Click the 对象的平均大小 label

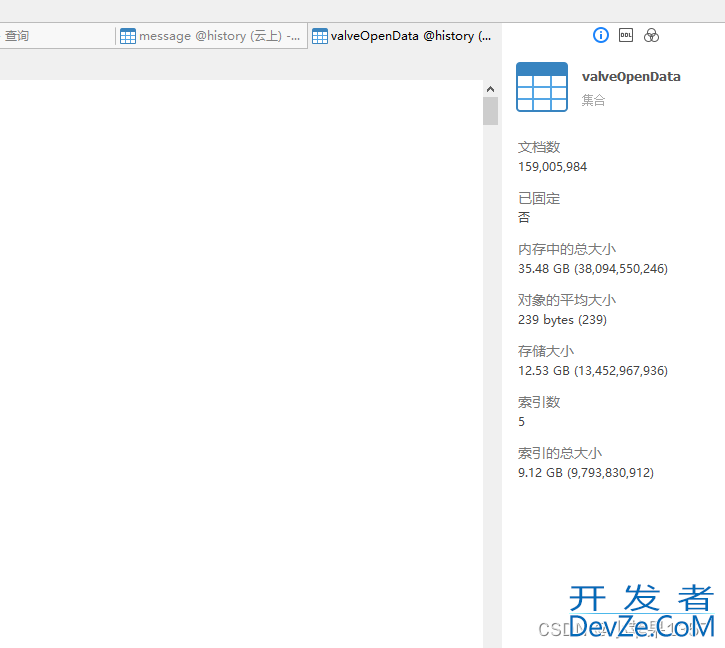click(x=567, y=300)
